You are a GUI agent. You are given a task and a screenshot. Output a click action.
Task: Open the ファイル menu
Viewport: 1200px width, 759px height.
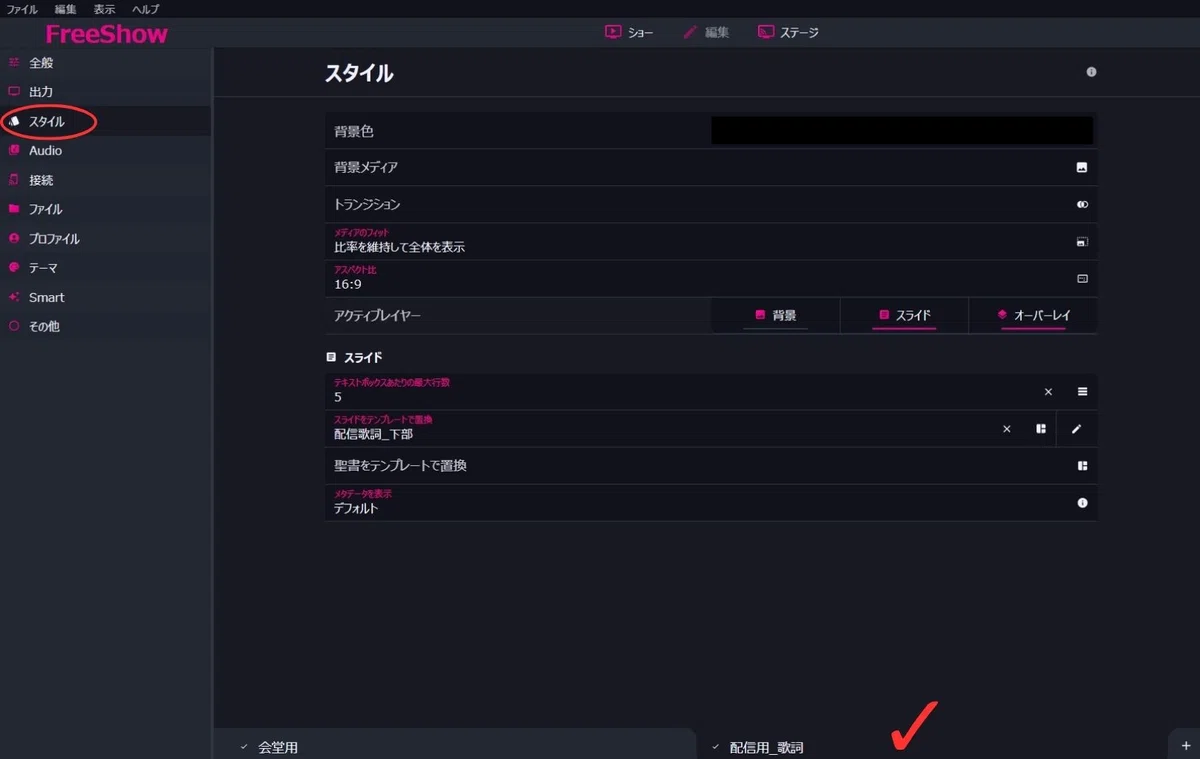[22, 9]
